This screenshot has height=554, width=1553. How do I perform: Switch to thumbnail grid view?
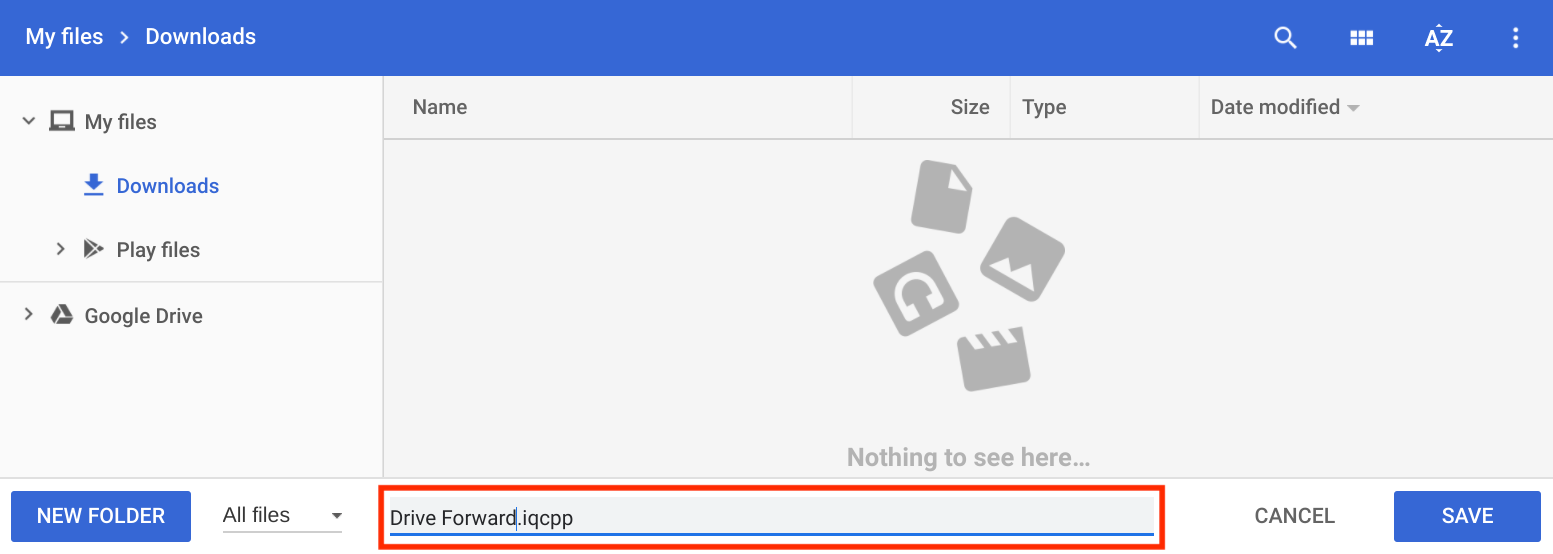[1361, 38]
